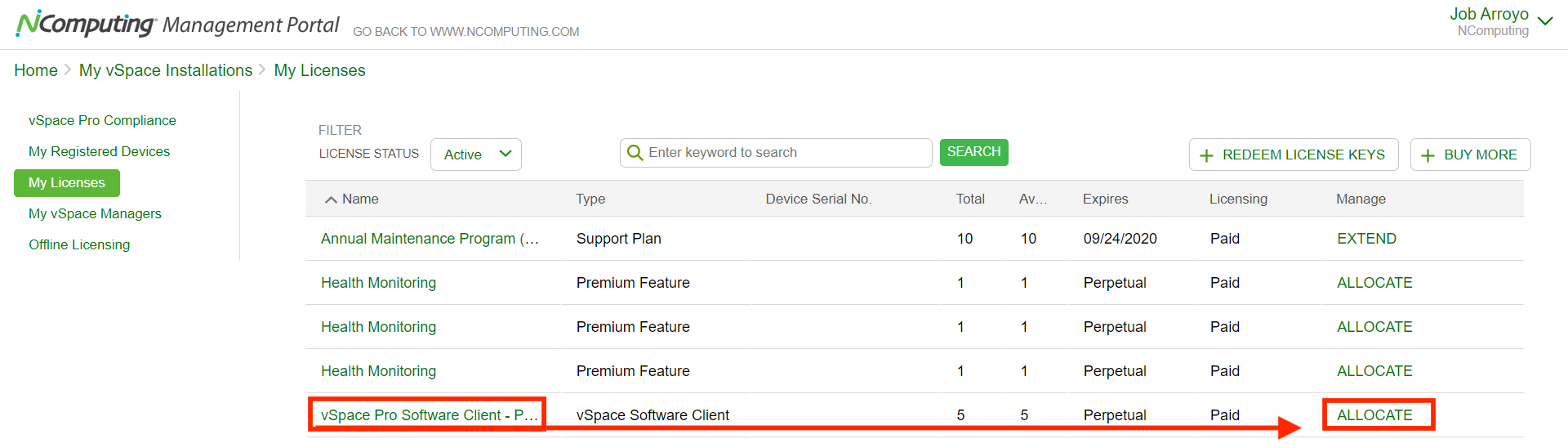1568x448 pixels.
Task: Click the magnifier icon in search box
Action: coord(635,153)
